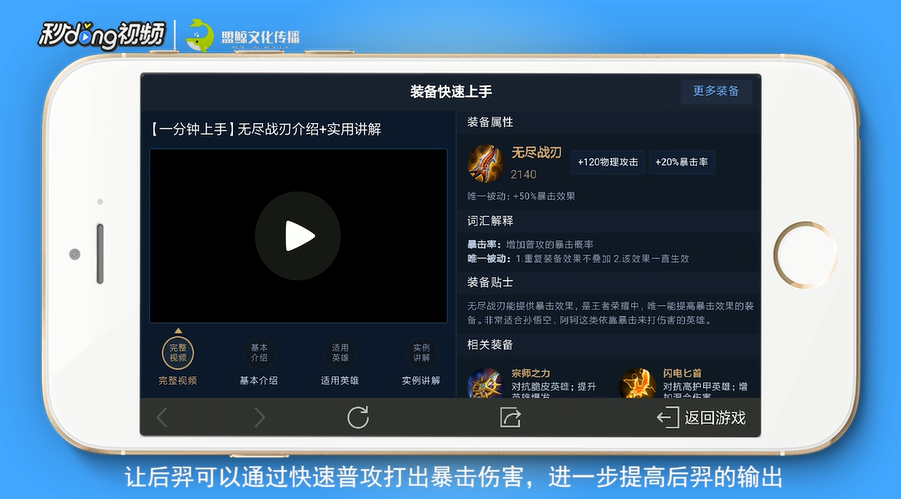Tap the 闪电匕首 equipment icon
This screenshot has width=901, height=499.
coord(637,383)
